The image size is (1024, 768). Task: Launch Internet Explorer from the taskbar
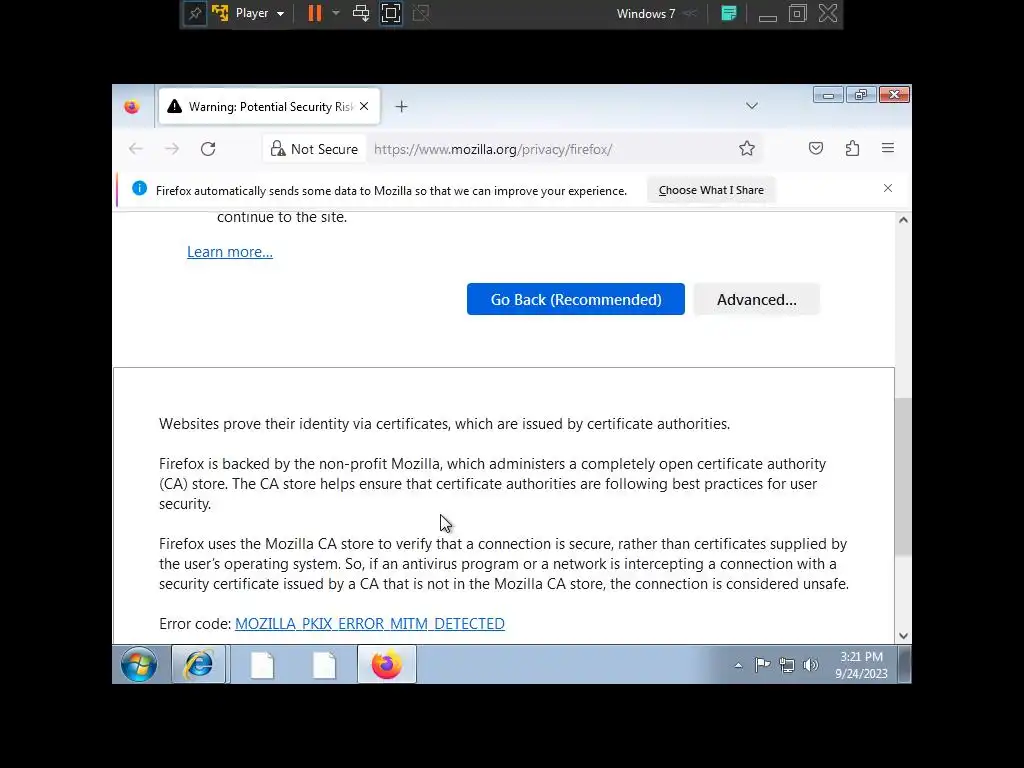coord(199,665)
